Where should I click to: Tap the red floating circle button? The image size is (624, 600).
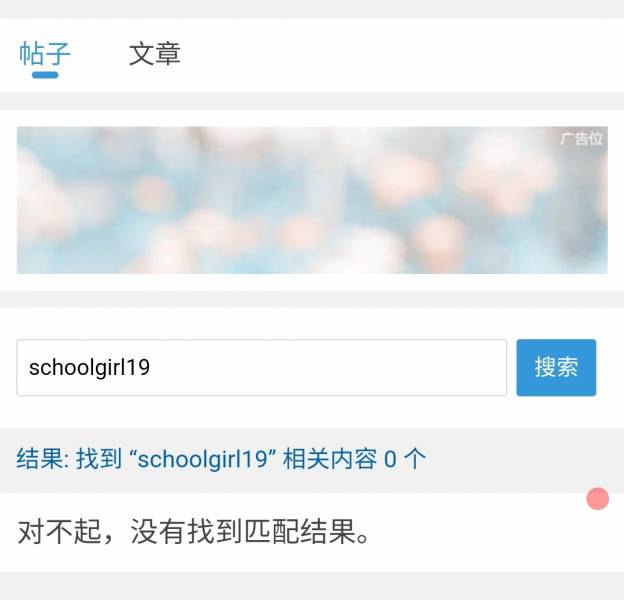(x=597, y=499)
